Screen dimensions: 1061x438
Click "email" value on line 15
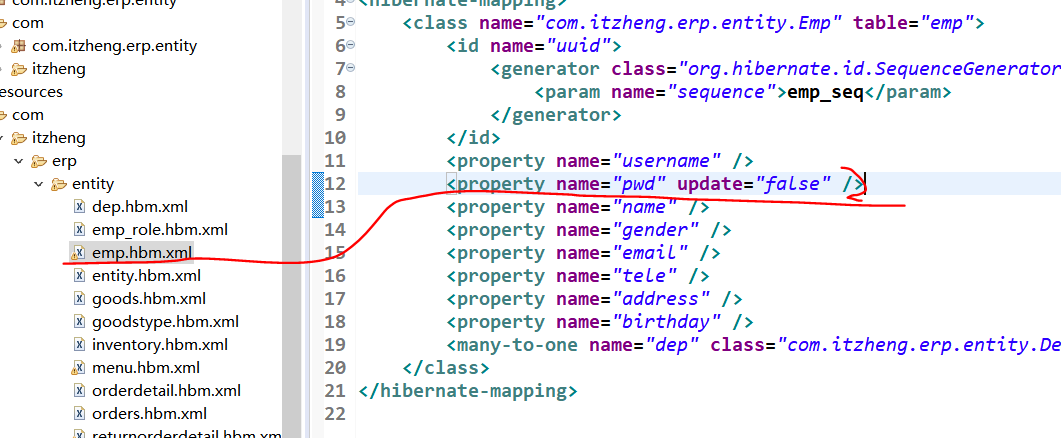point(650,253)
